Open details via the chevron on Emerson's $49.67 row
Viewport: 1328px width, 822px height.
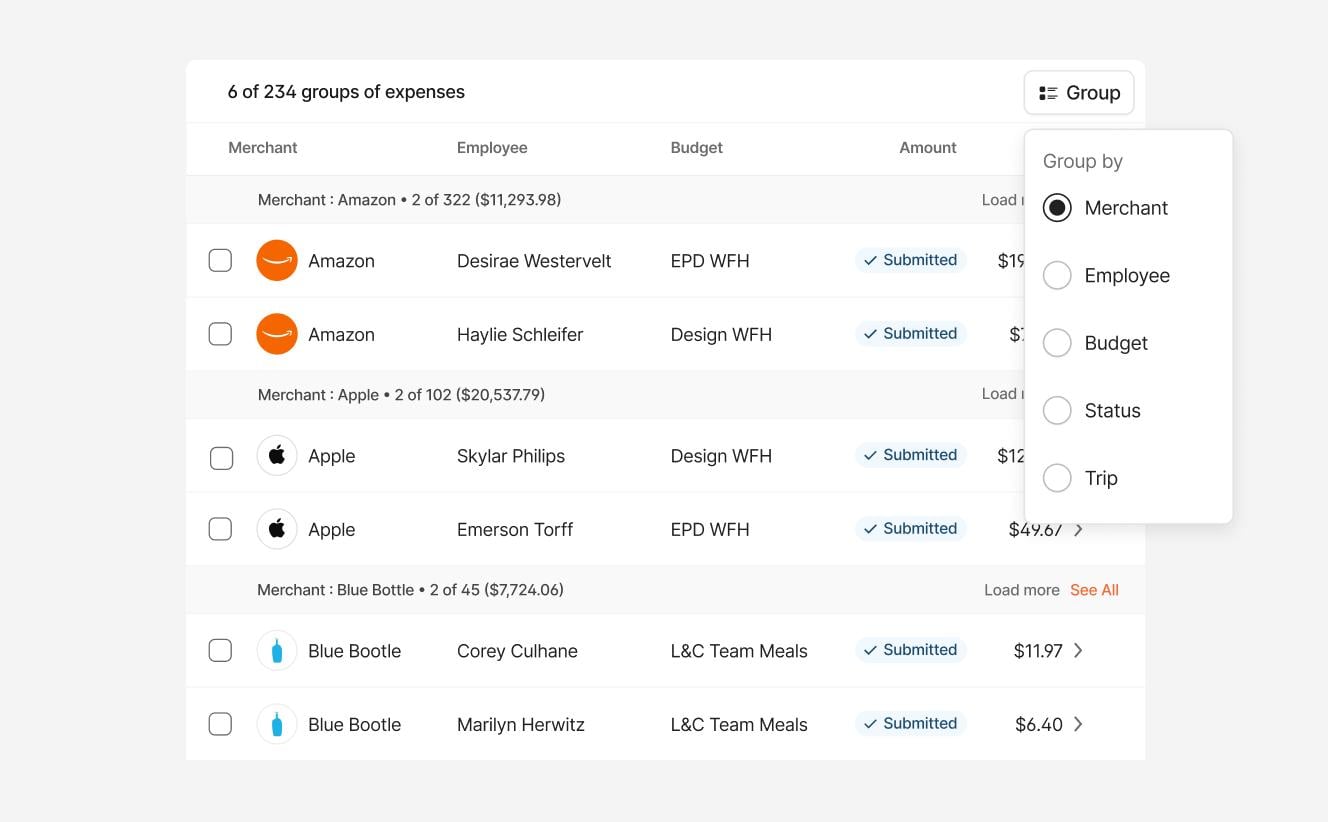(1079, 529)
